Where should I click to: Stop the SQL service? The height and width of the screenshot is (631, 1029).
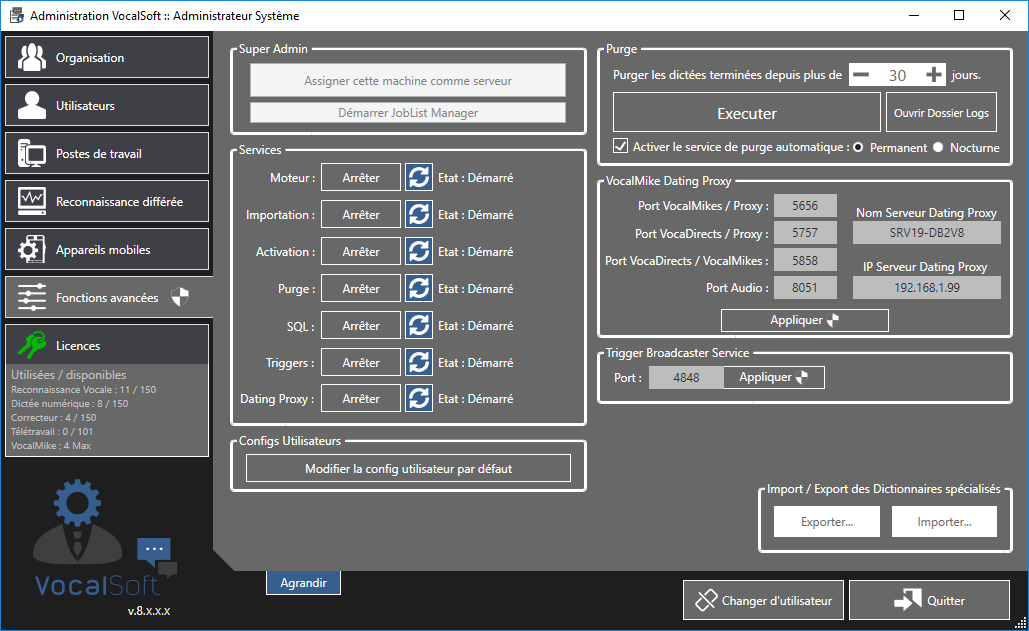coord(361,325)
